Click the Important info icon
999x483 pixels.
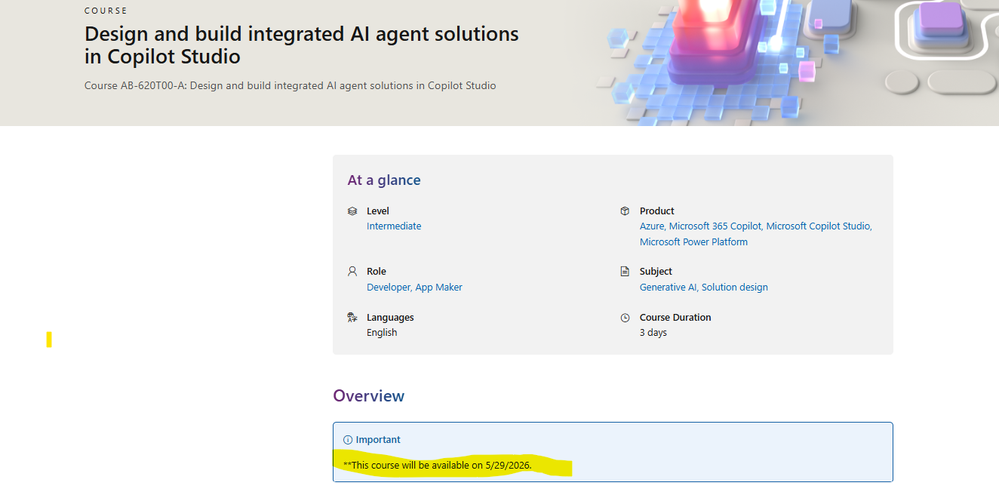click(x=348, y=440)
